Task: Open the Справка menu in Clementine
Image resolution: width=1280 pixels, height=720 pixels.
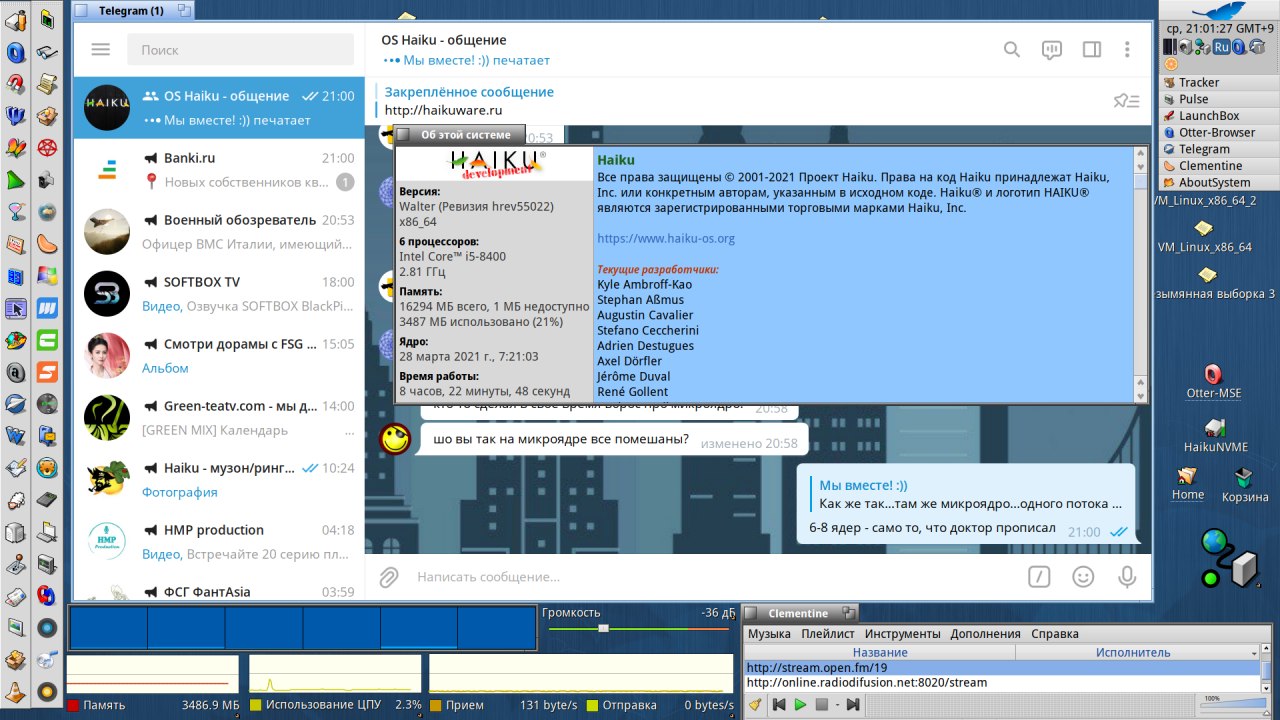Action: pos(1054,634)
